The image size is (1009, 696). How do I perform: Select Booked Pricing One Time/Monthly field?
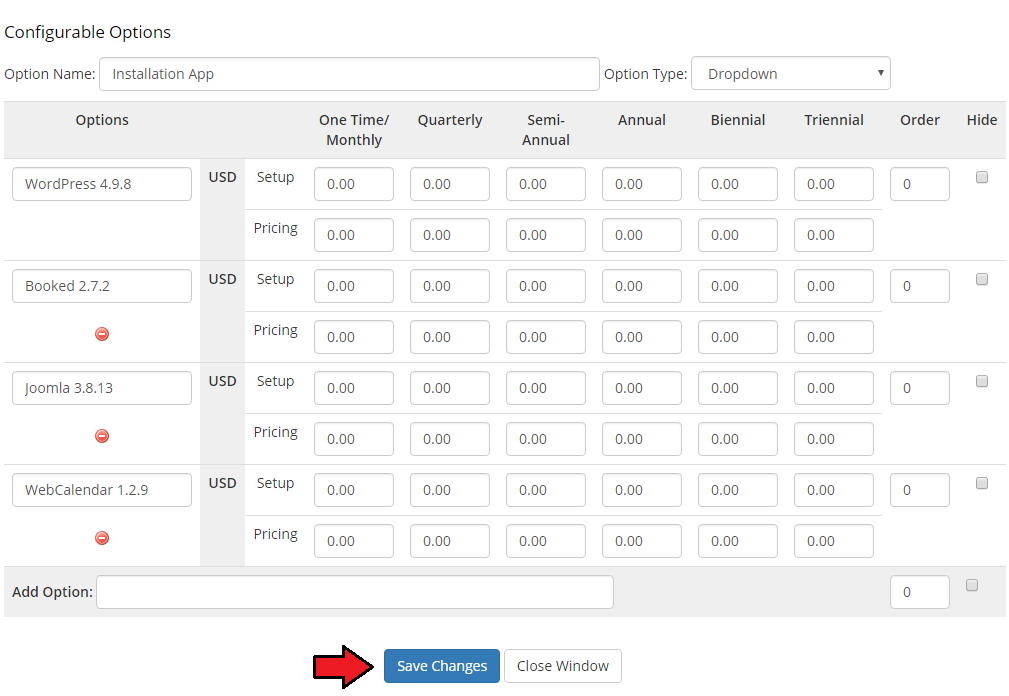(354, 337)
